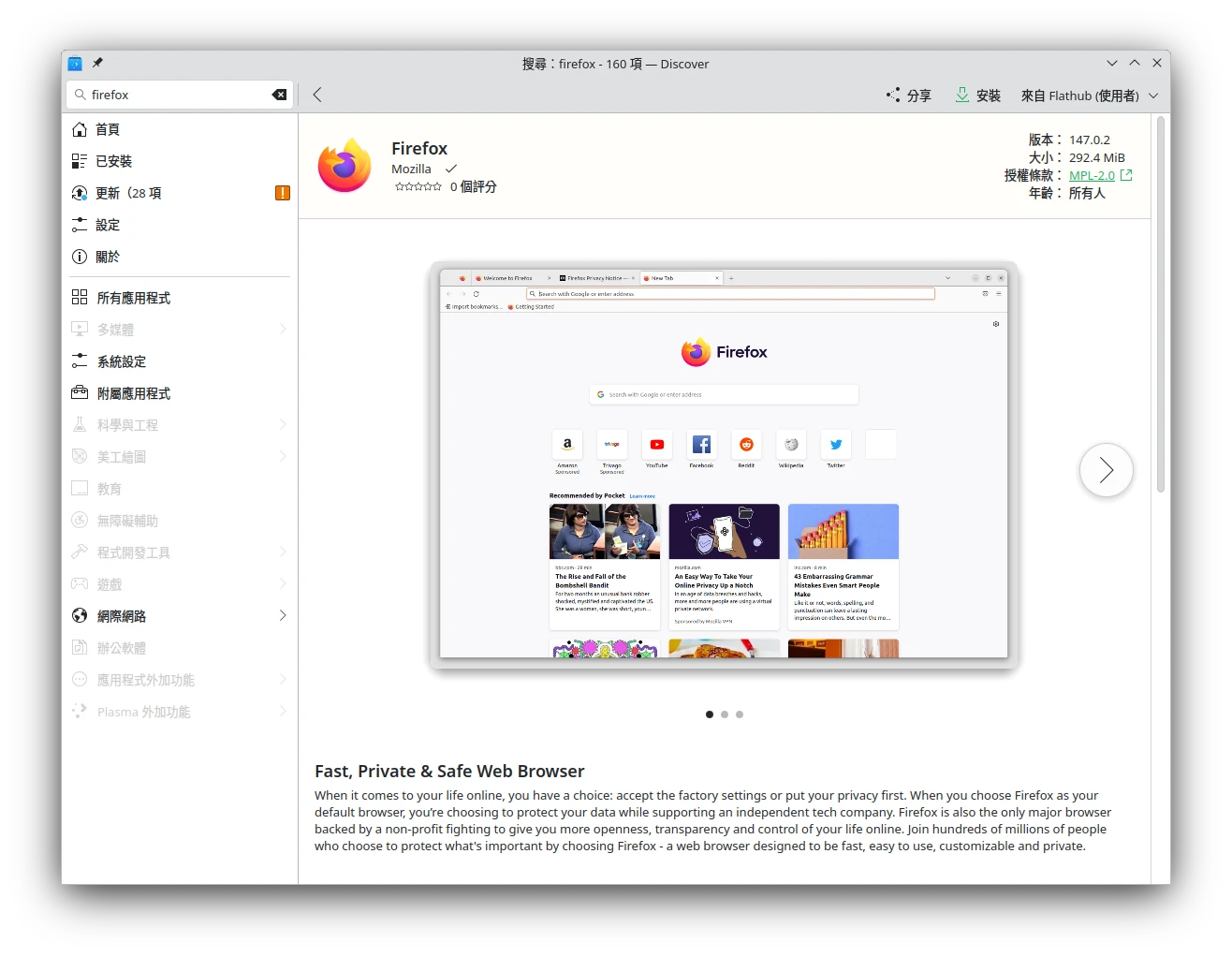Click the vertical scrollbar on right

point(1161,304)
